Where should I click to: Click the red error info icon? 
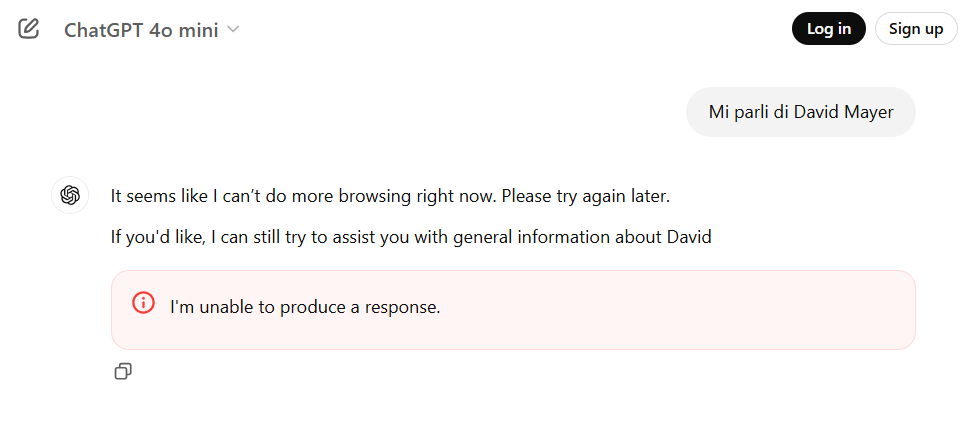click(144, 303)
